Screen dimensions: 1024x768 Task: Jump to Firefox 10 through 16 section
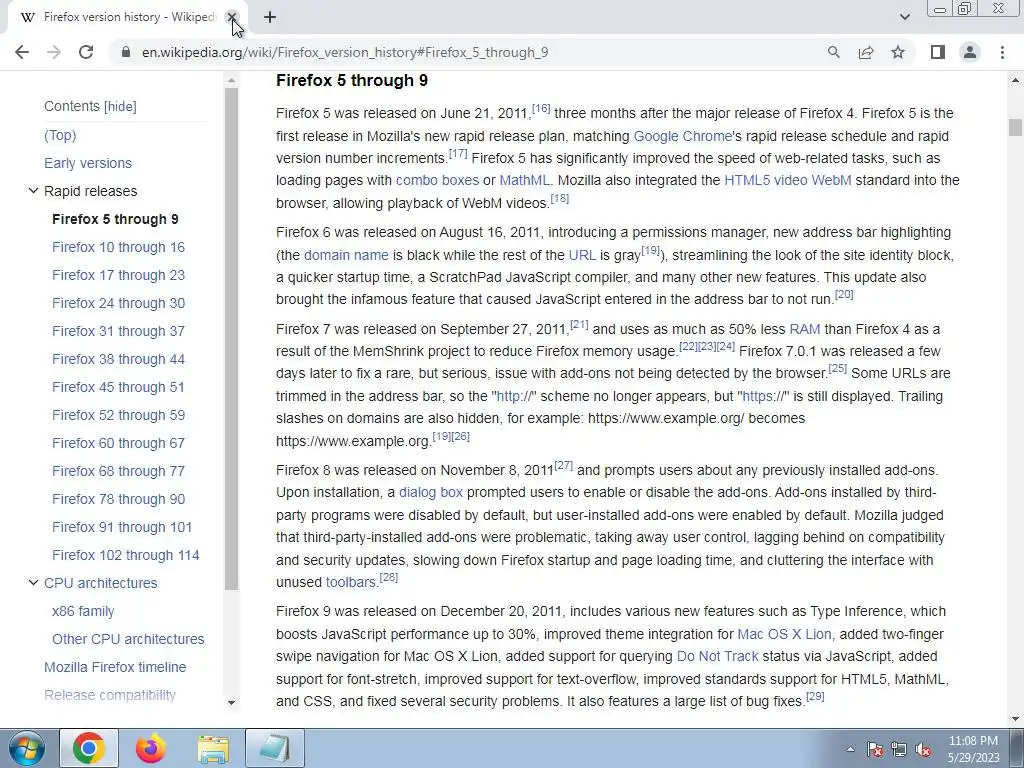(x=118, y=248)
